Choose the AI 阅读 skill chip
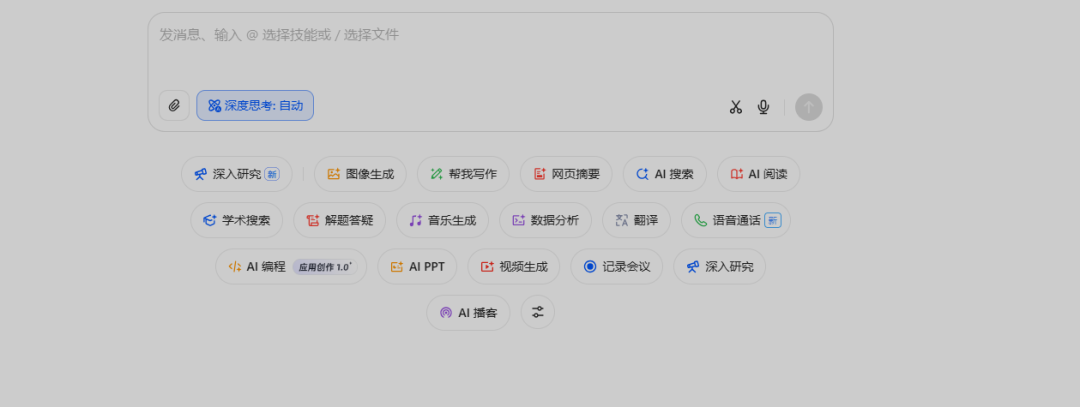The height and width of the screenshot is (407, 1080). click(x=758, y=174)
